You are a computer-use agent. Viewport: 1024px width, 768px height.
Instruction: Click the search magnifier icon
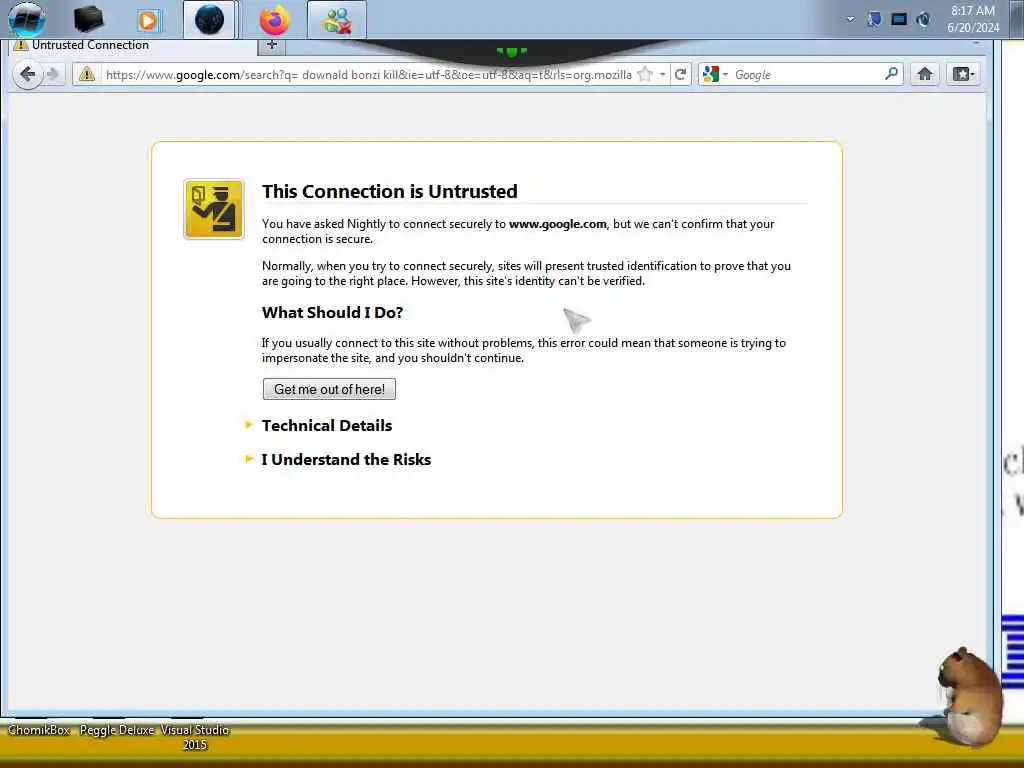(891, 74)
